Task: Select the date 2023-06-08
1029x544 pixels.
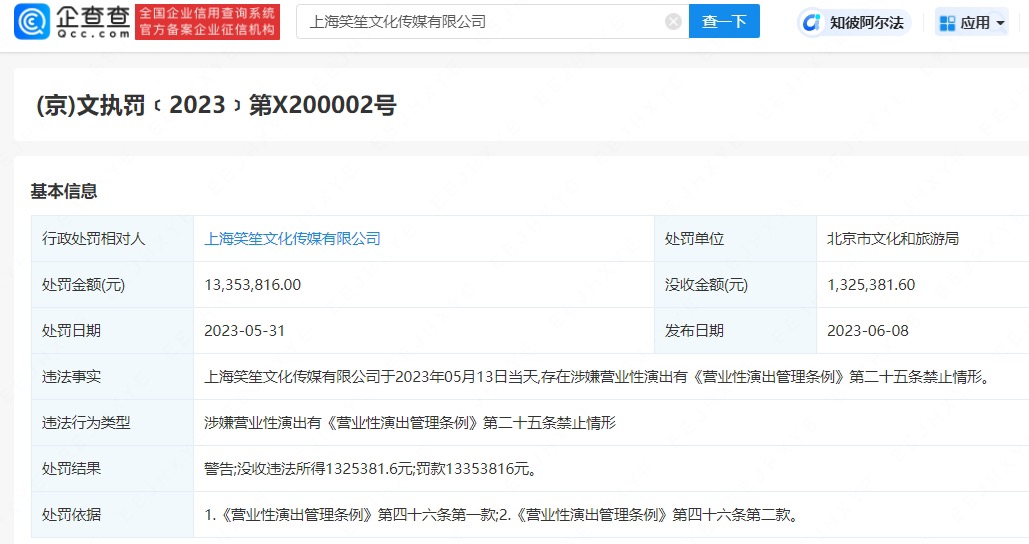Action: [x=868, y=330]
